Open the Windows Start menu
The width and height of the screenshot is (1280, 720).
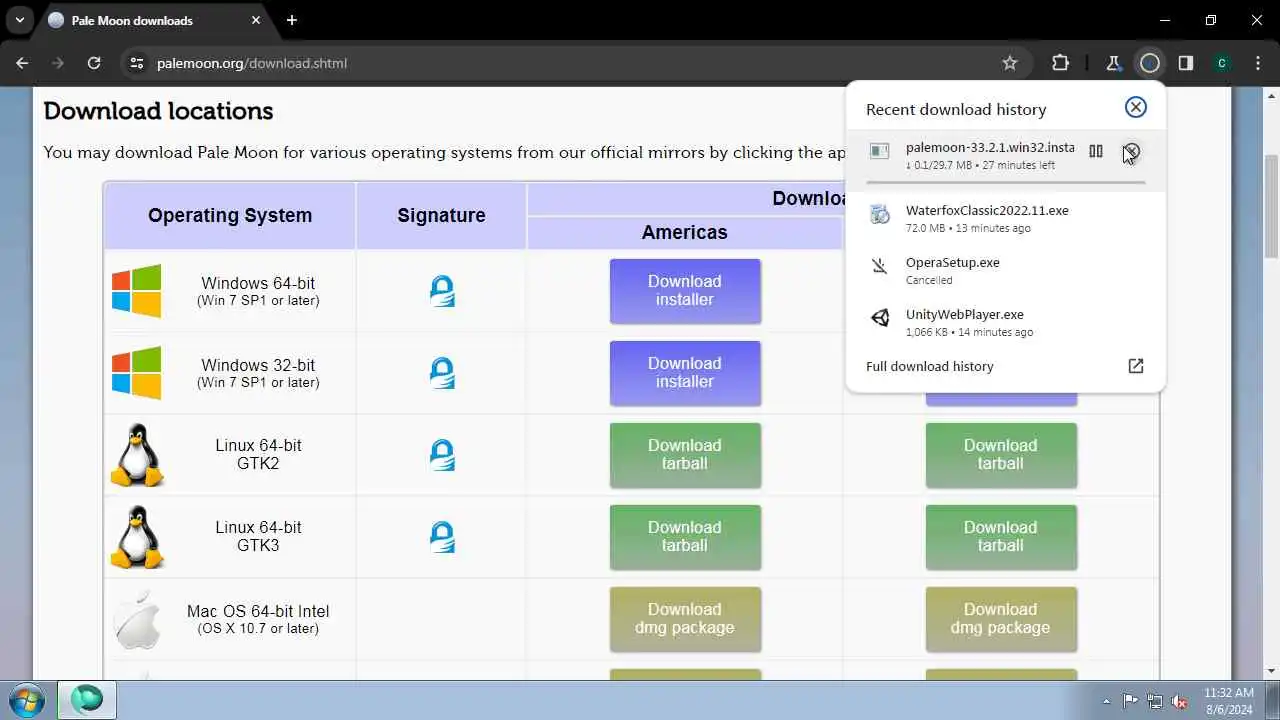[x=26, y=699]
